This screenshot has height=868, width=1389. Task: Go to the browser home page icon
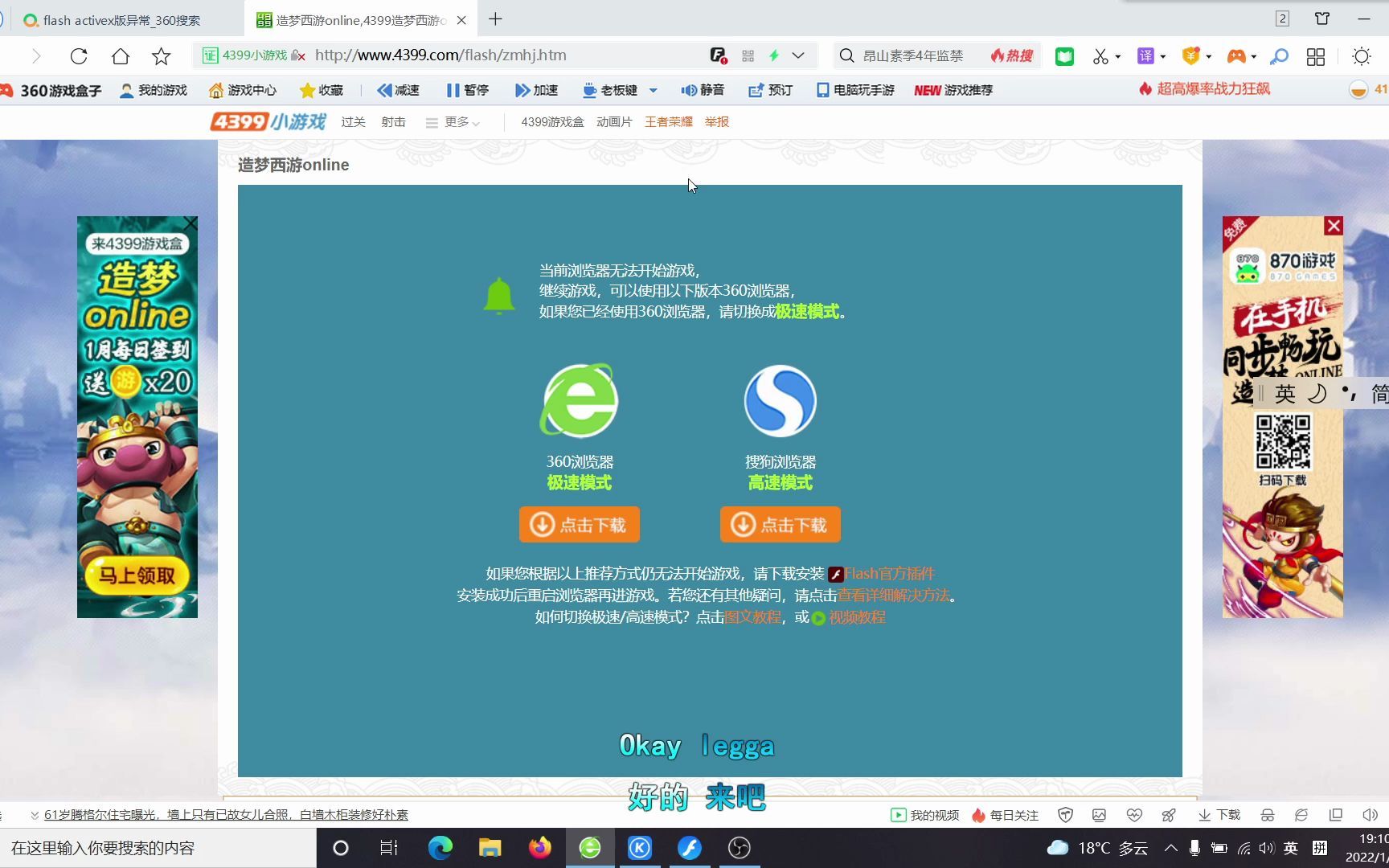coord(121,56)
